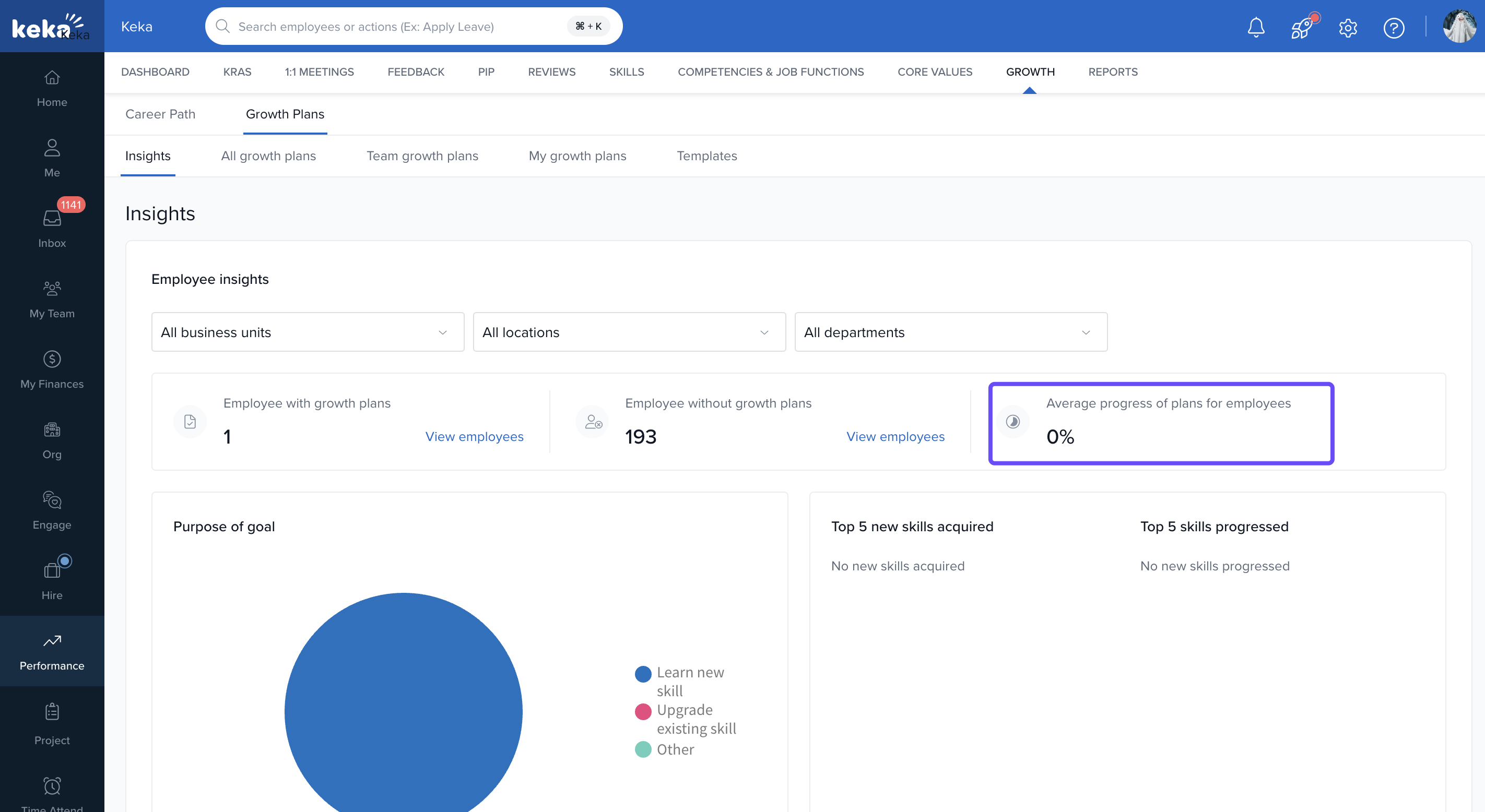Click the rocket what's new icon

(1302, 27)
